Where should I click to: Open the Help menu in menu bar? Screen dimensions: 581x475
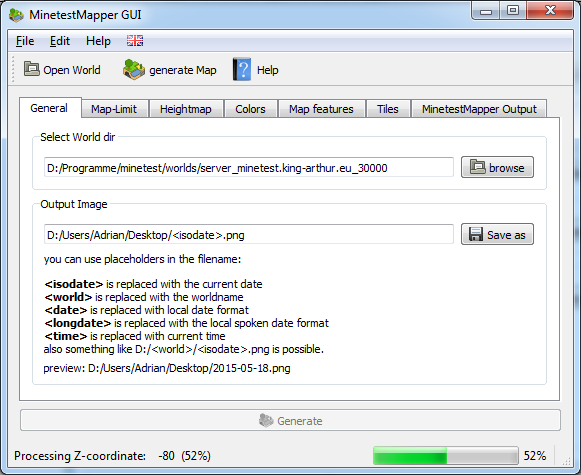tap(98, 41)
